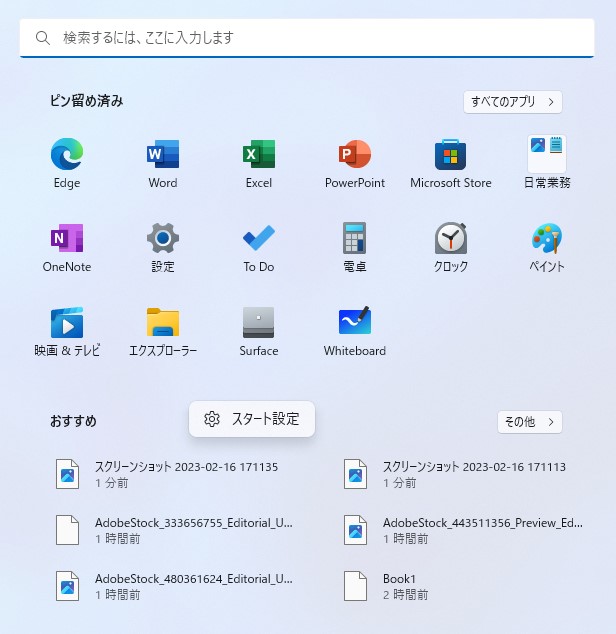This screenshot has height=634, width=616.
Task: Expand その他 recommended items
Action: coord(529,422)
